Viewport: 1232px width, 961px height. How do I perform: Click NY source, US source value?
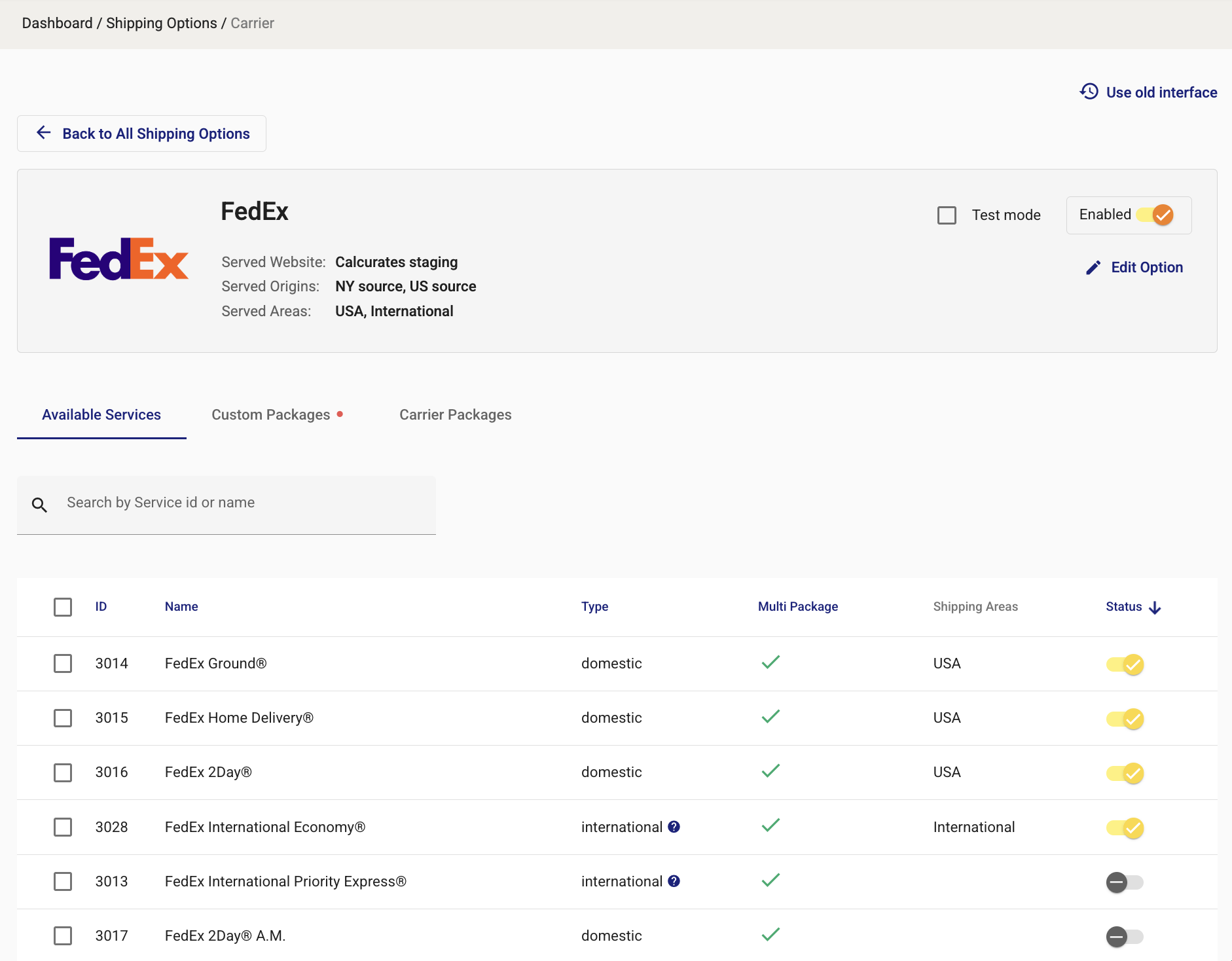pos(405,286)
